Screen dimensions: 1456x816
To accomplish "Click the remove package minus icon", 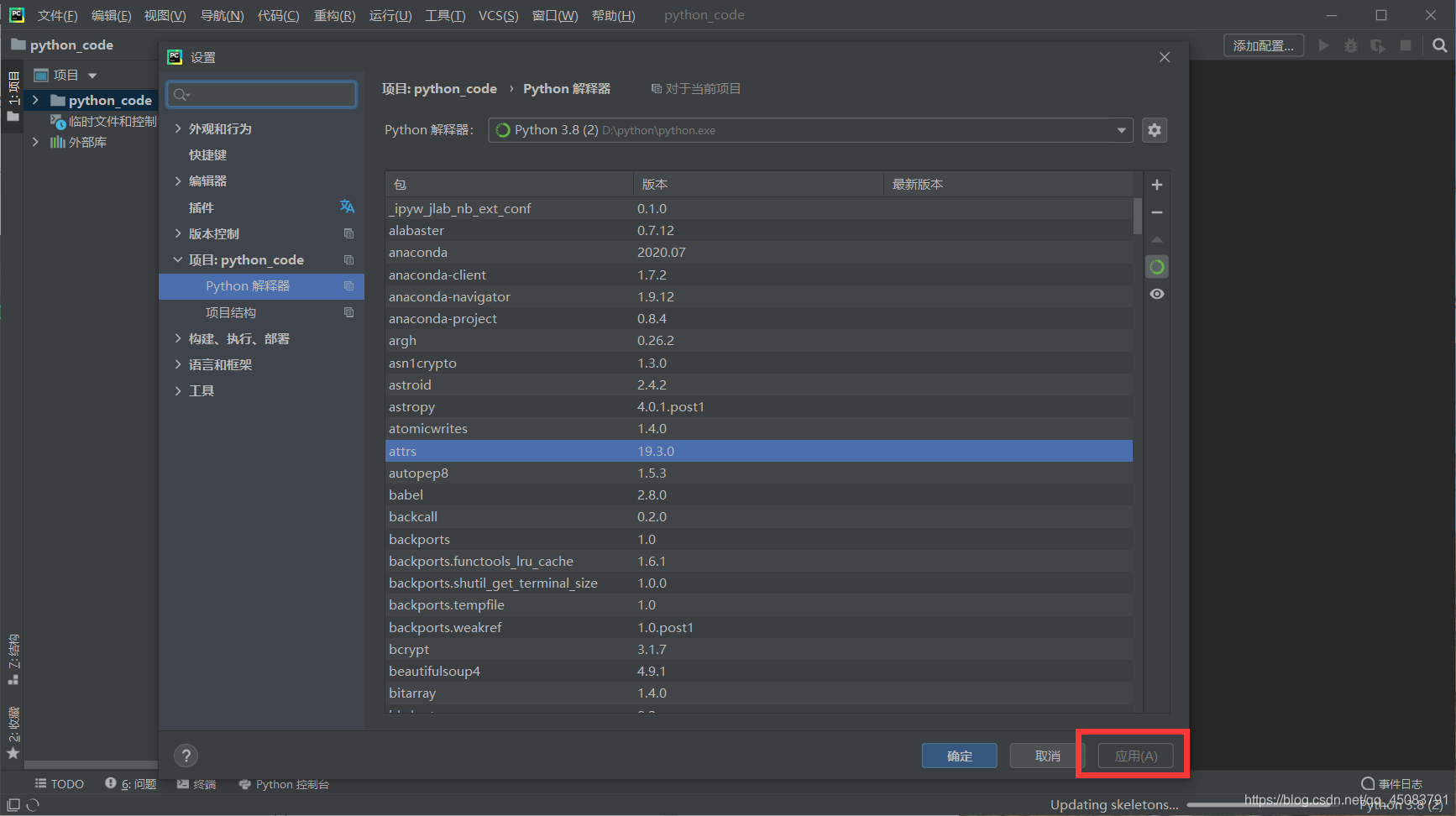I will [x=1156, y=212].
